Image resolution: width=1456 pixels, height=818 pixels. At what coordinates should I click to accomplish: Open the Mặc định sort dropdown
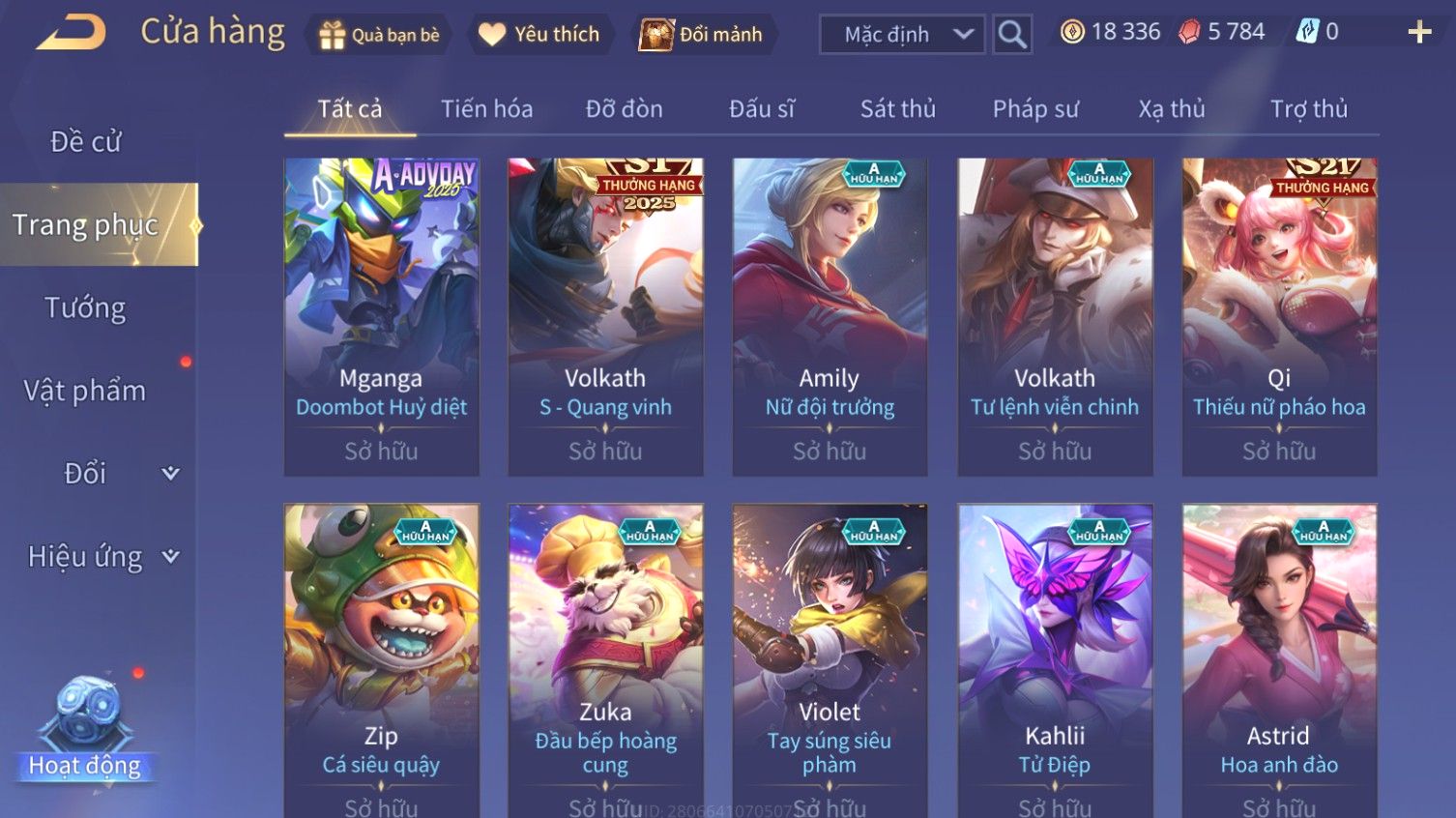coord(902,35)
